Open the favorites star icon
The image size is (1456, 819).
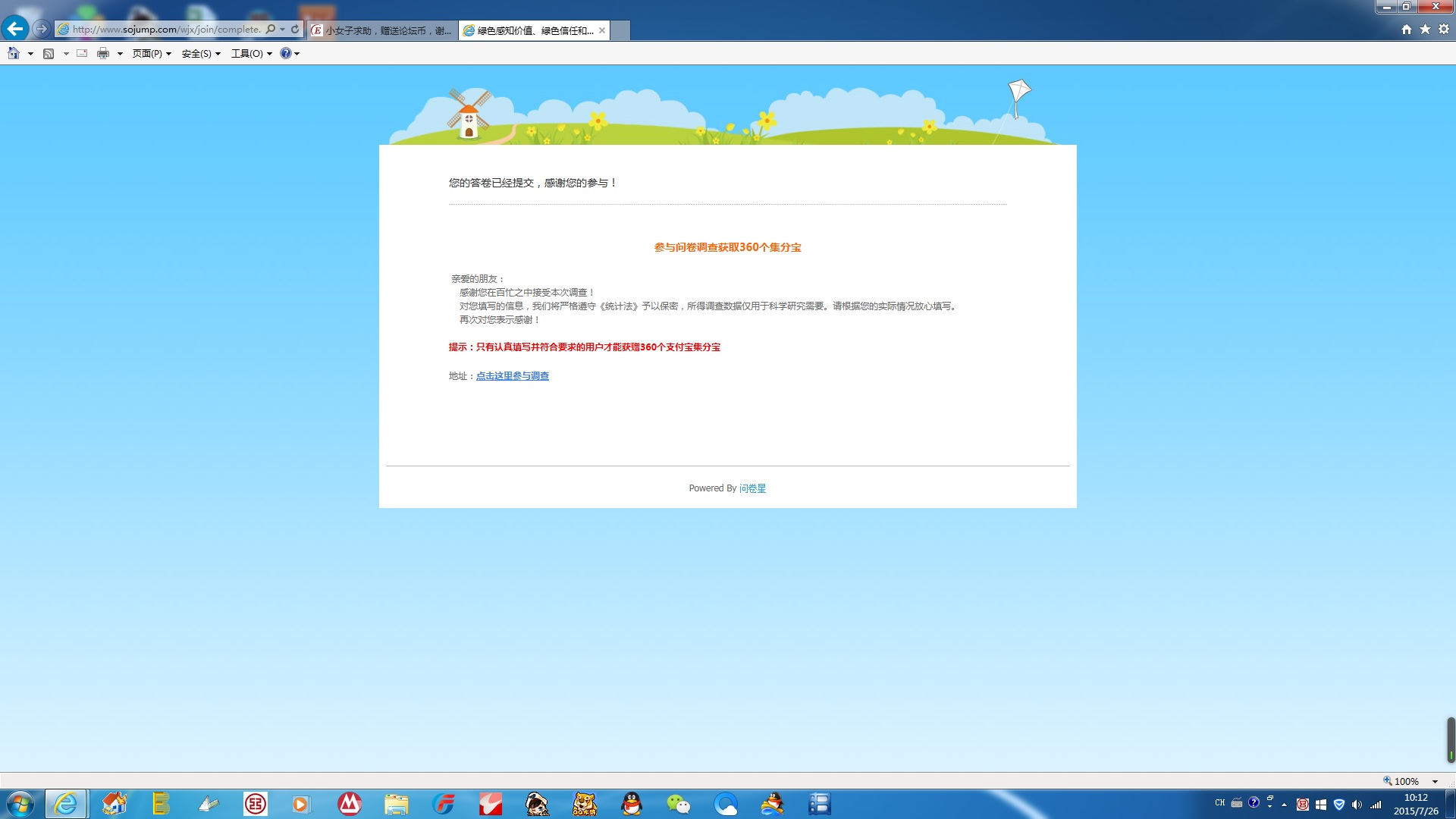[1425, 29]
